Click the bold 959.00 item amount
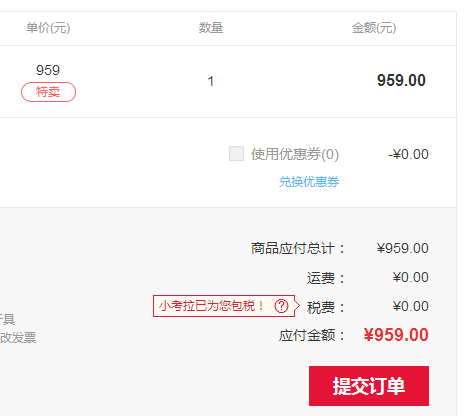The width and height of the screenshot is (467, 416). point(401,80)
